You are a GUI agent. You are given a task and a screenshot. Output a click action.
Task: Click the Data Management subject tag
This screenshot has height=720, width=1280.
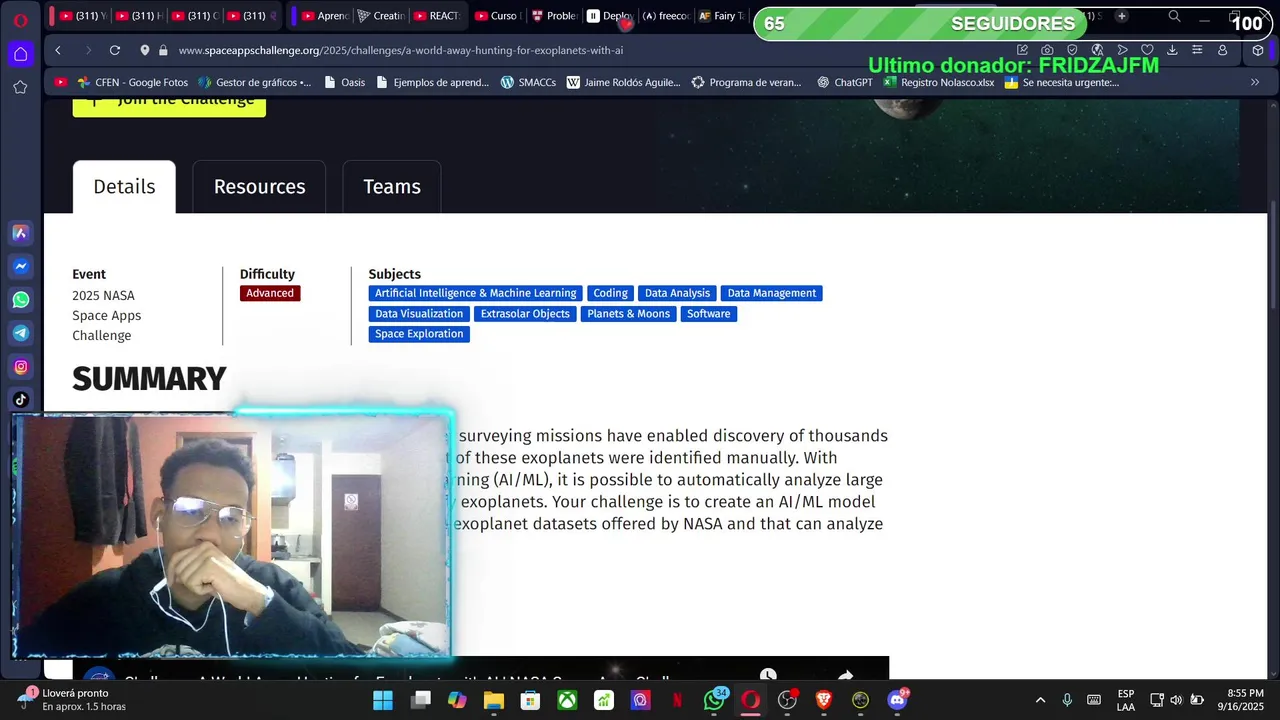[x=771, y=293]
